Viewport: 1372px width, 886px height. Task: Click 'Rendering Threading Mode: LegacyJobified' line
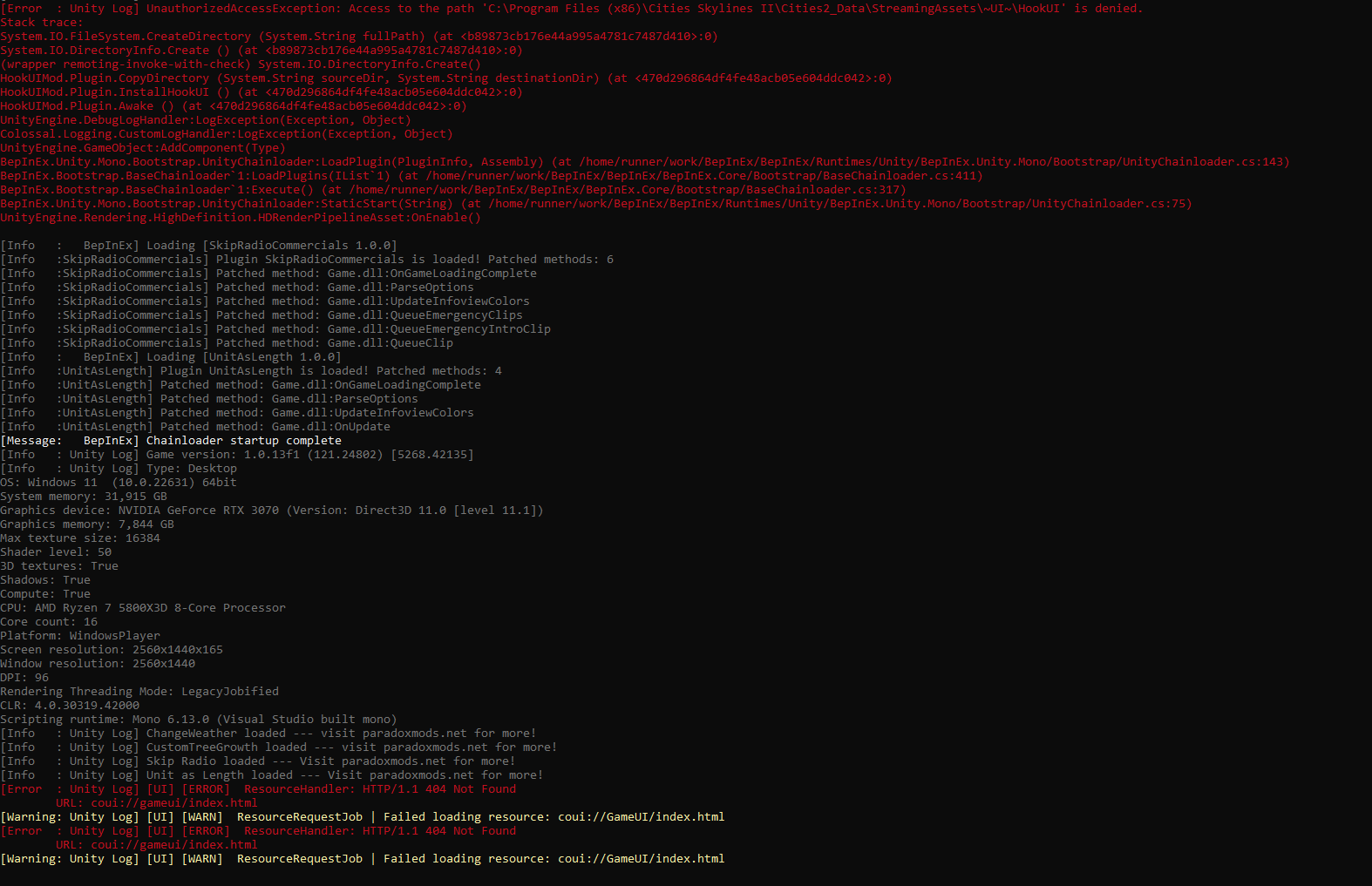pyautogui.click(x=139, y=692)
